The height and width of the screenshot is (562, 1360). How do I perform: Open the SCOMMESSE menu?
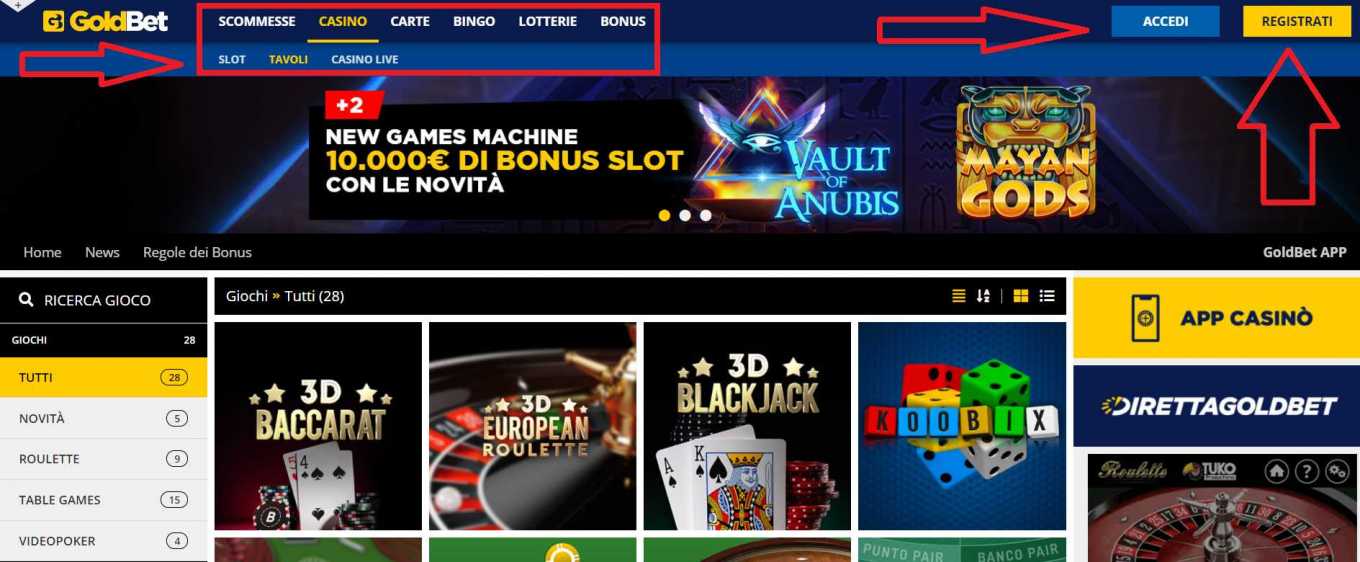point(257,21)
